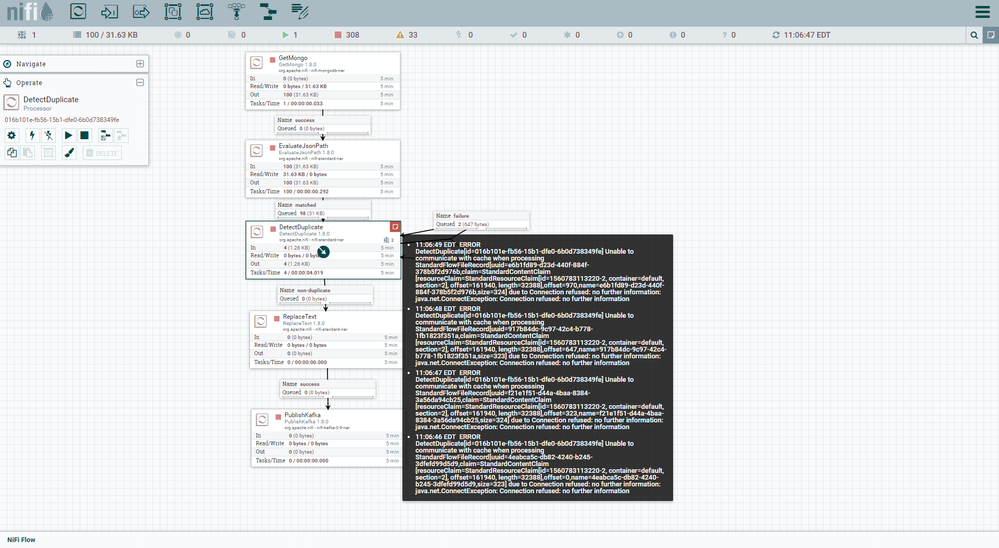Click the Funnel toolbar icon
This screenshot has width=999, height=548.
tap(237, 12)
